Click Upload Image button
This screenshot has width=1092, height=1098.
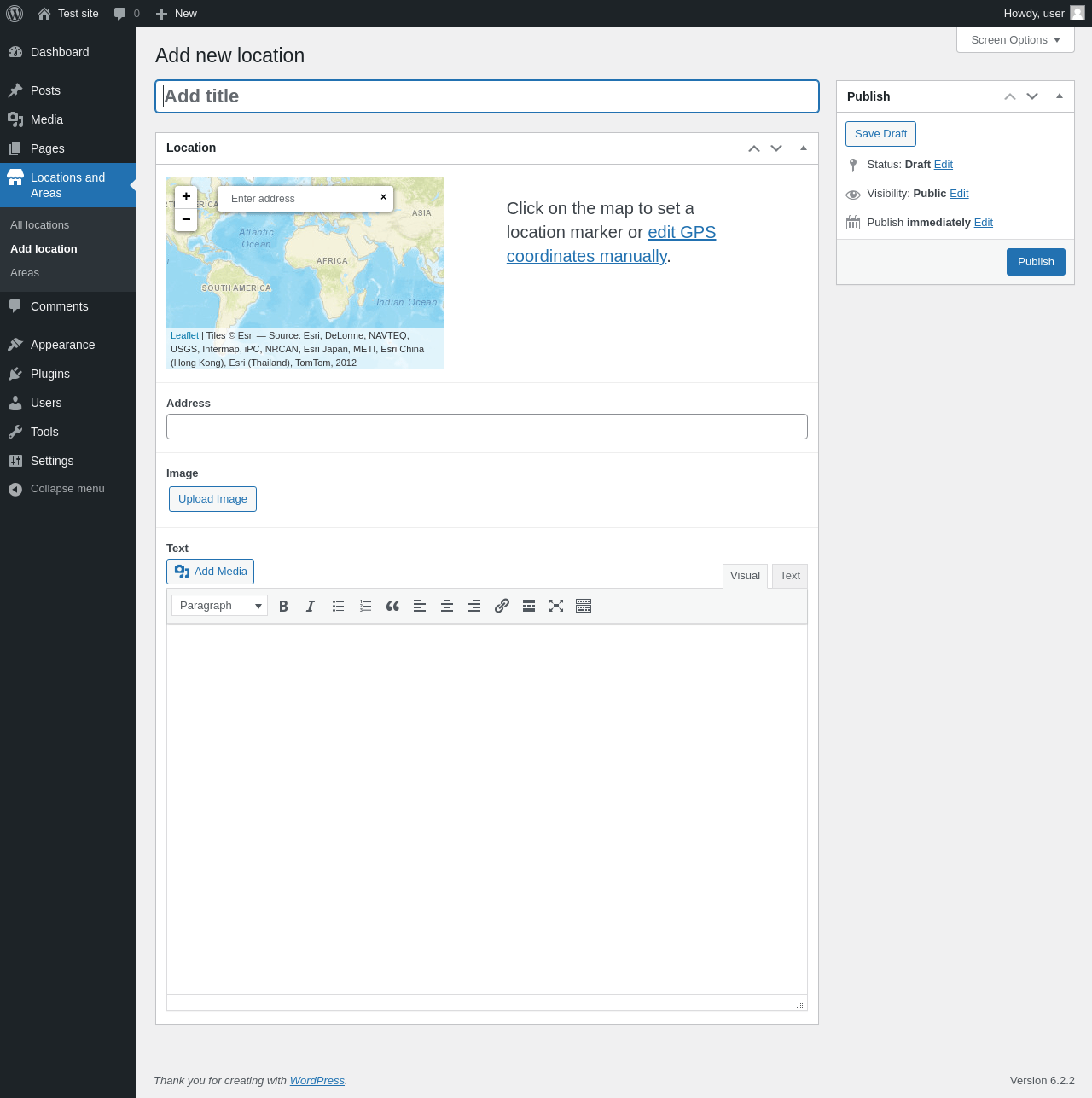(x=212, y=499)
